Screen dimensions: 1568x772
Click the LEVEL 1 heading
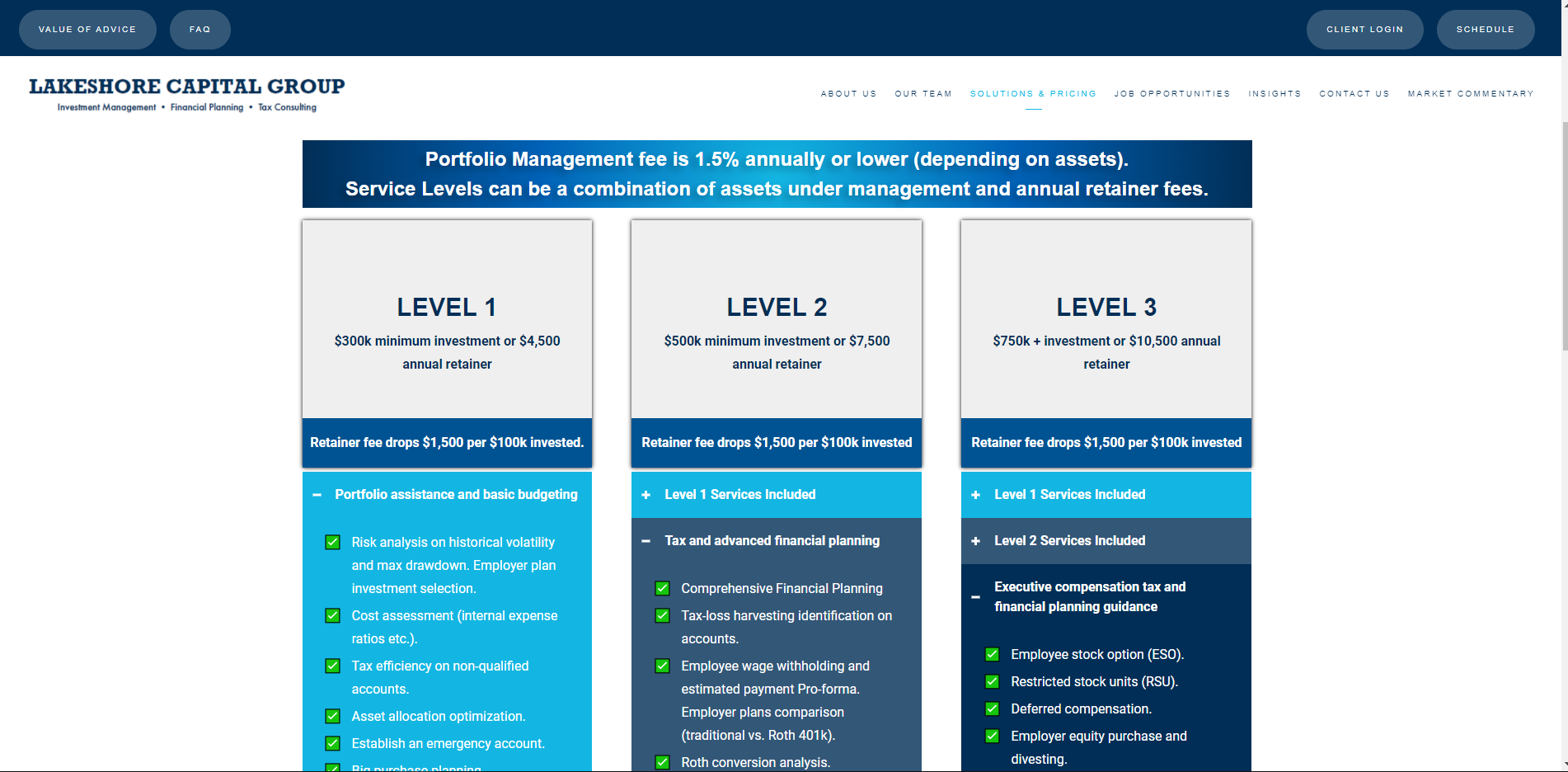(447, 308)
